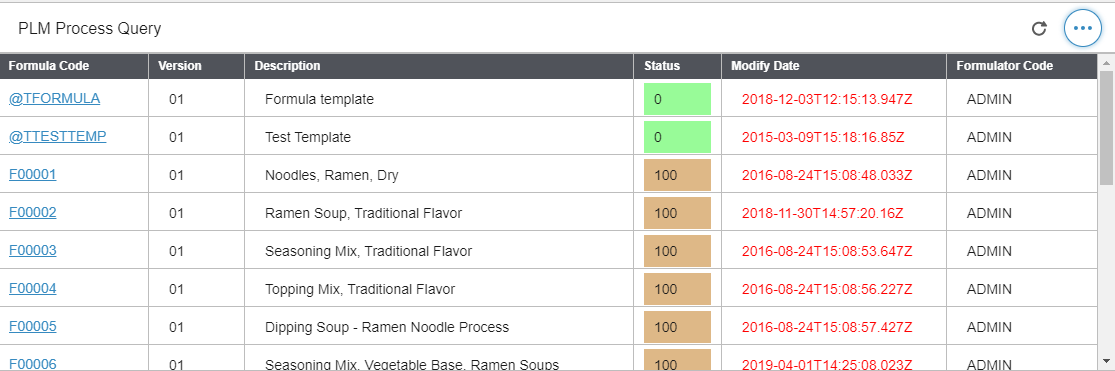Sort by the Formulator Code column header
1115x371 pixels.
pyautogui.click(x=1022, y=66)
